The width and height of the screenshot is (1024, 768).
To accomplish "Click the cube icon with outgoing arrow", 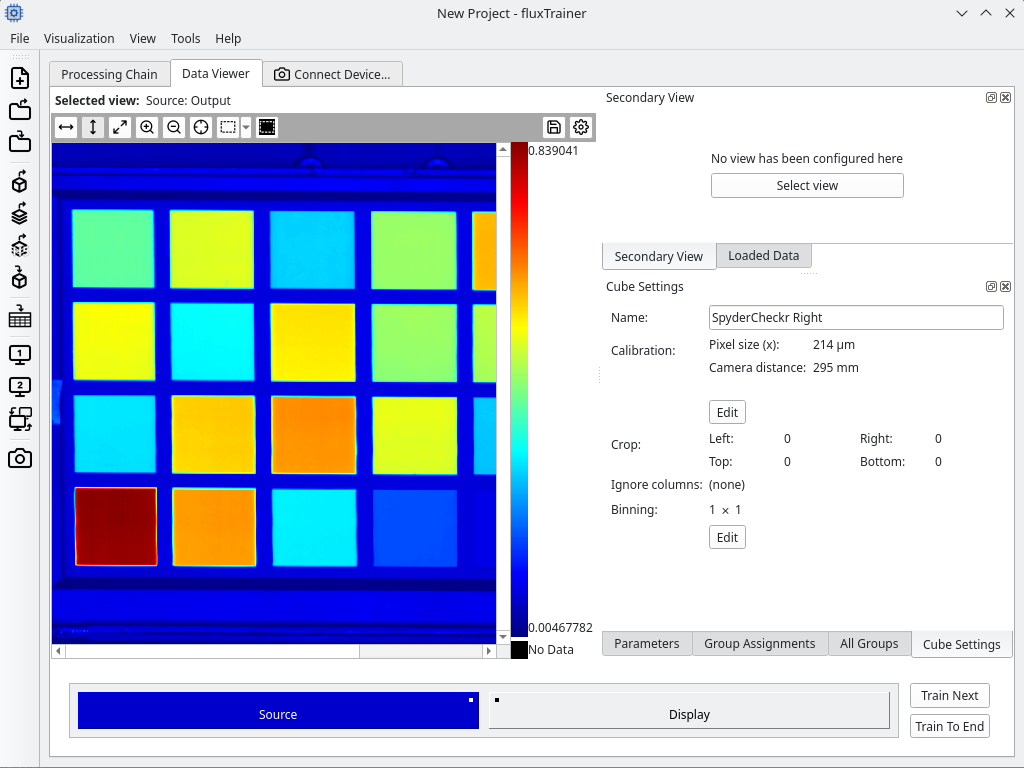I will click(x=20, y=182).
